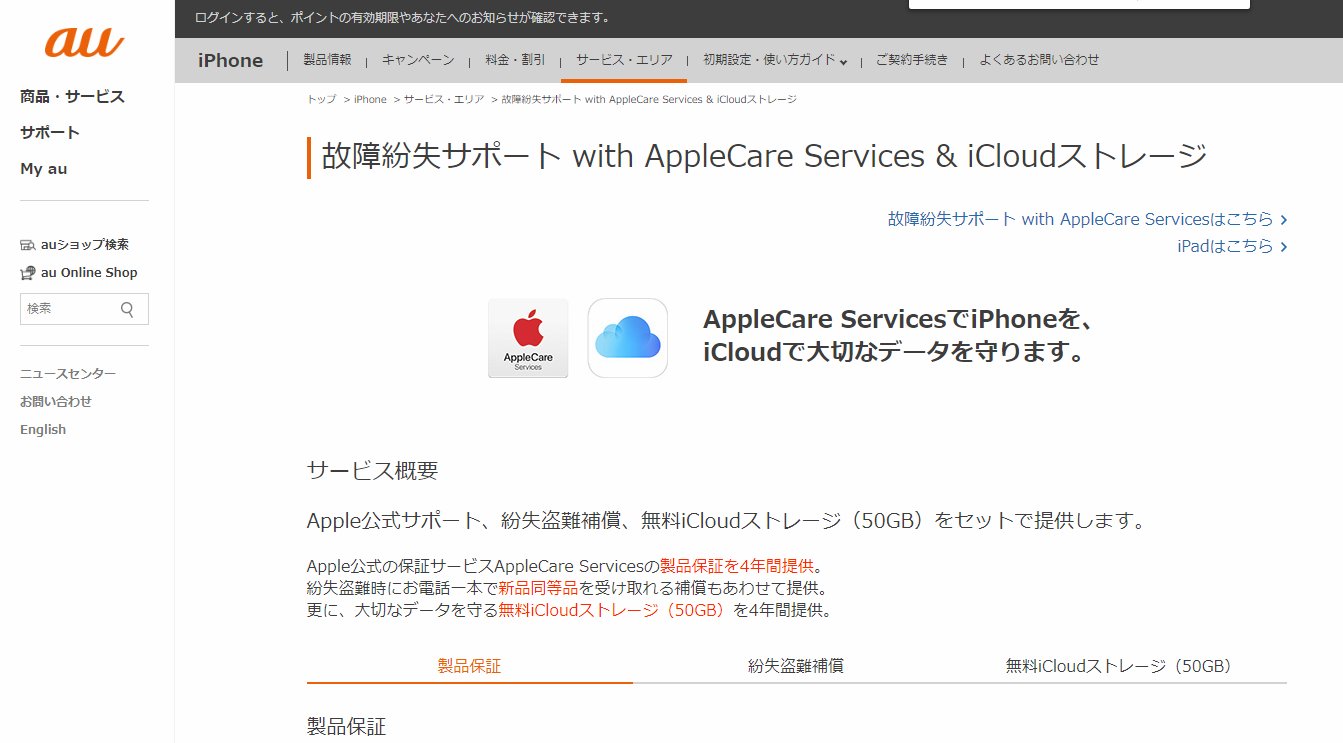This screenshot has width=1343, height=743.
Task: Click the AppleCare Services icon
Action: [x=528, y=338]
